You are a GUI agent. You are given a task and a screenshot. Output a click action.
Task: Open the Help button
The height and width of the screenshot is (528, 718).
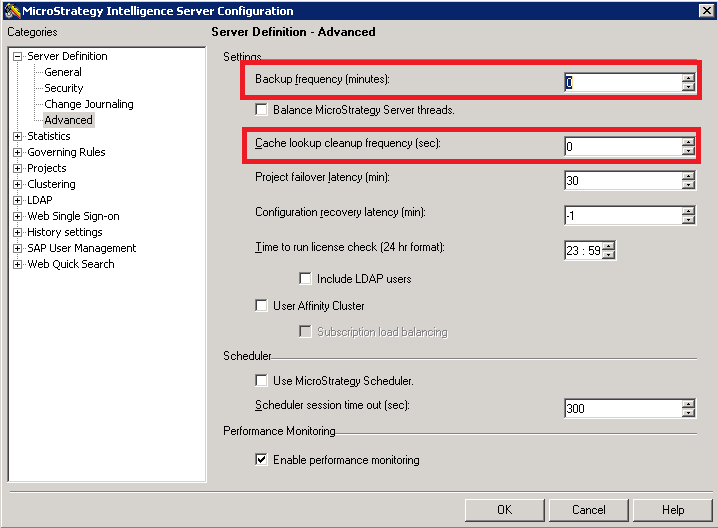tap(673, 510)
